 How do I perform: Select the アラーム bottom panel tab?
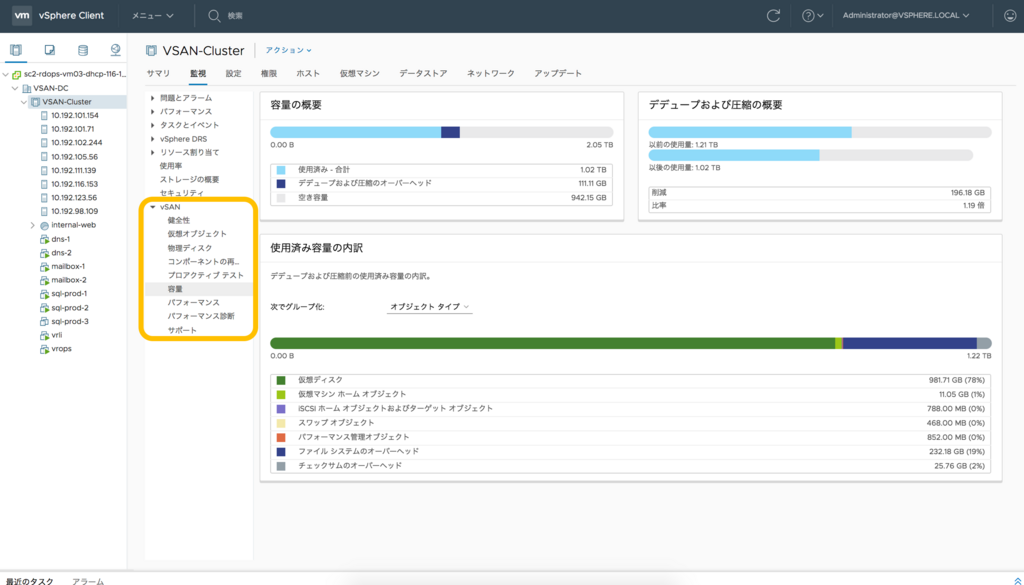(x=88, y=580)
